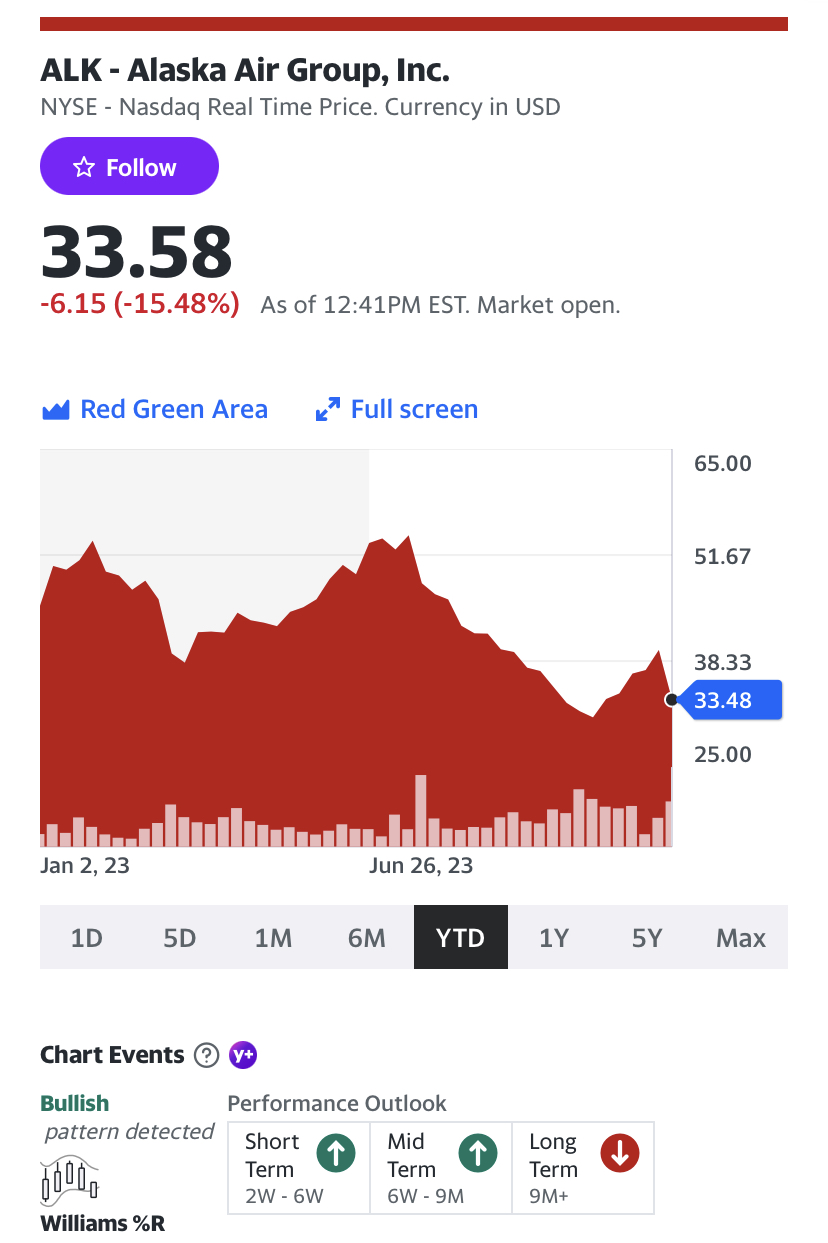Screen dimensions: 828x1243
Task: Click the ALK - Alaska Air Group, Inc. title
Action: [245, 71]
